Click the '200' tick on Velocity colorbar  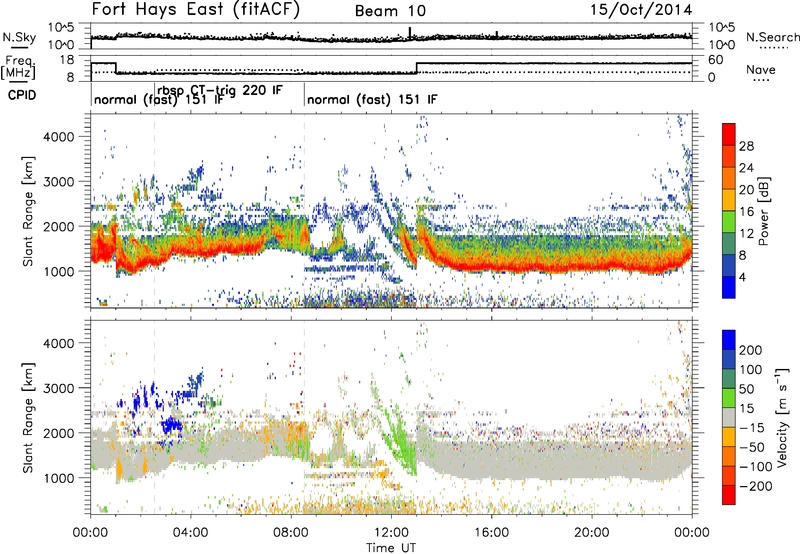pyautogui.click(x=751, y=350)
